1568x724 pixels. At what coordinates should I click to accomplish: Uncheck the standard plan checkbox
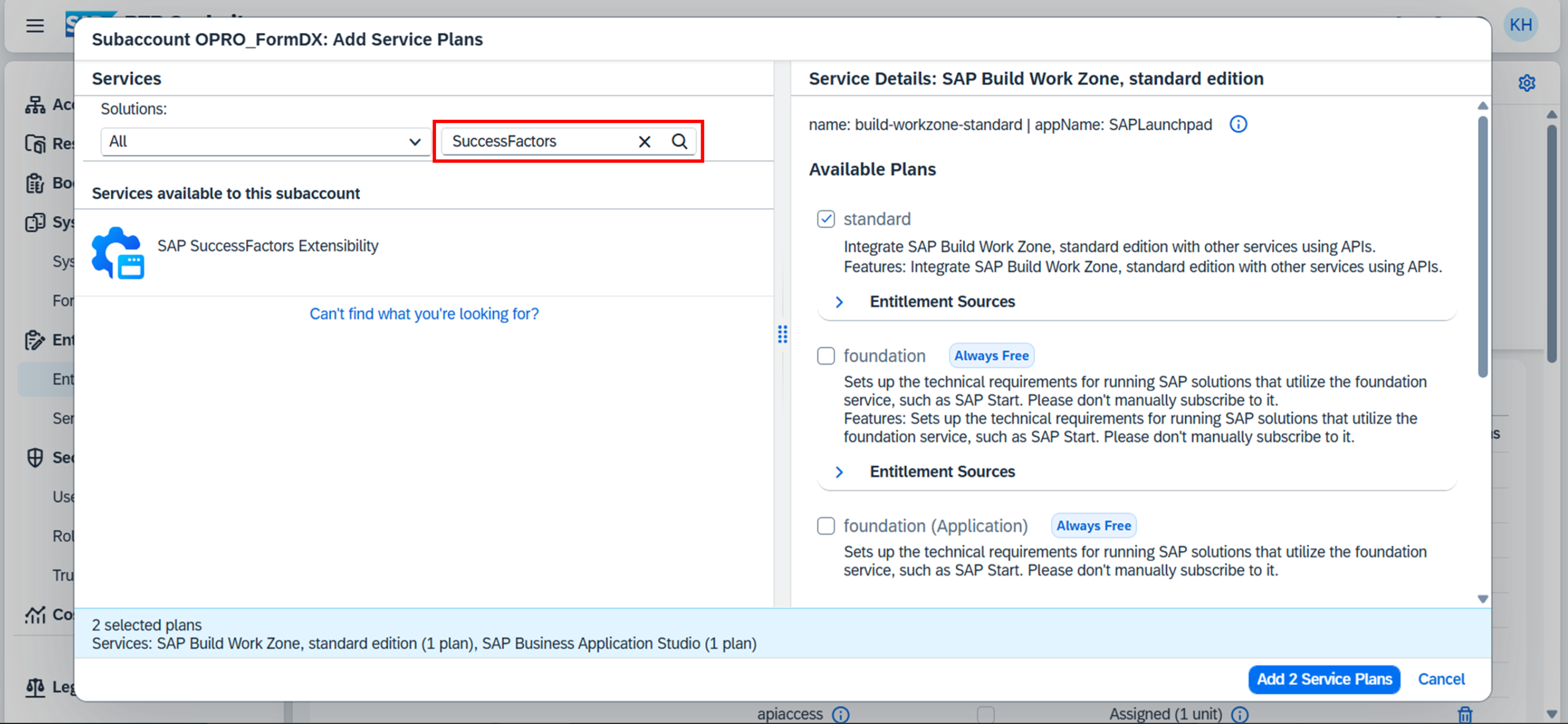[825, 219]
